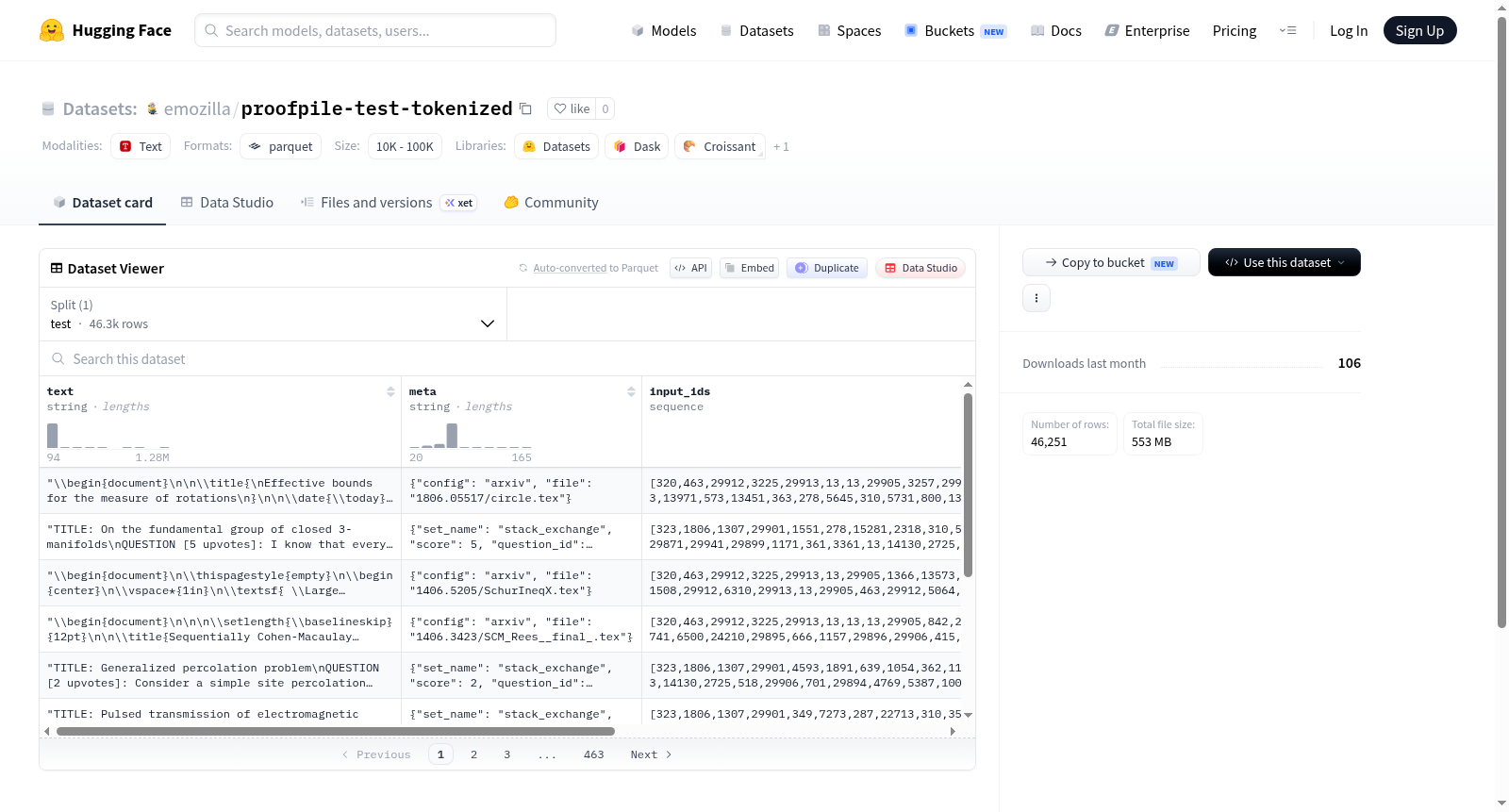
Task: Open the Data Studio tab
Action: [x=227, y=203]
